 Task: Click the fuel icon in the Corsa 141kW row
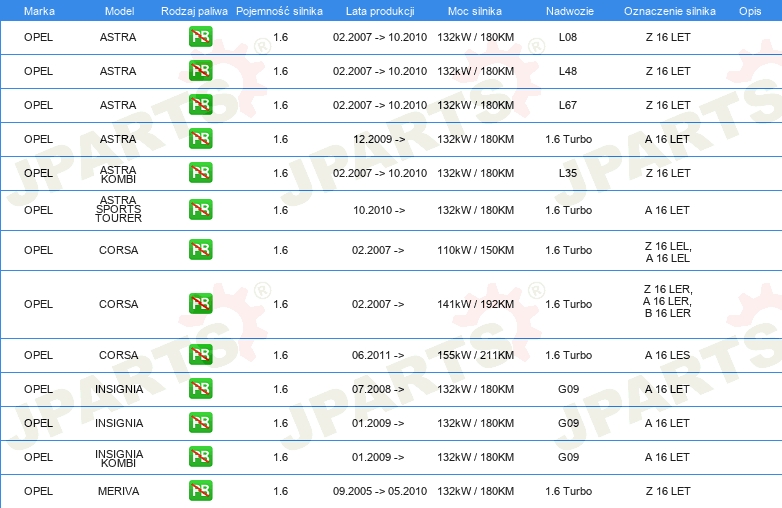(200, 303)
